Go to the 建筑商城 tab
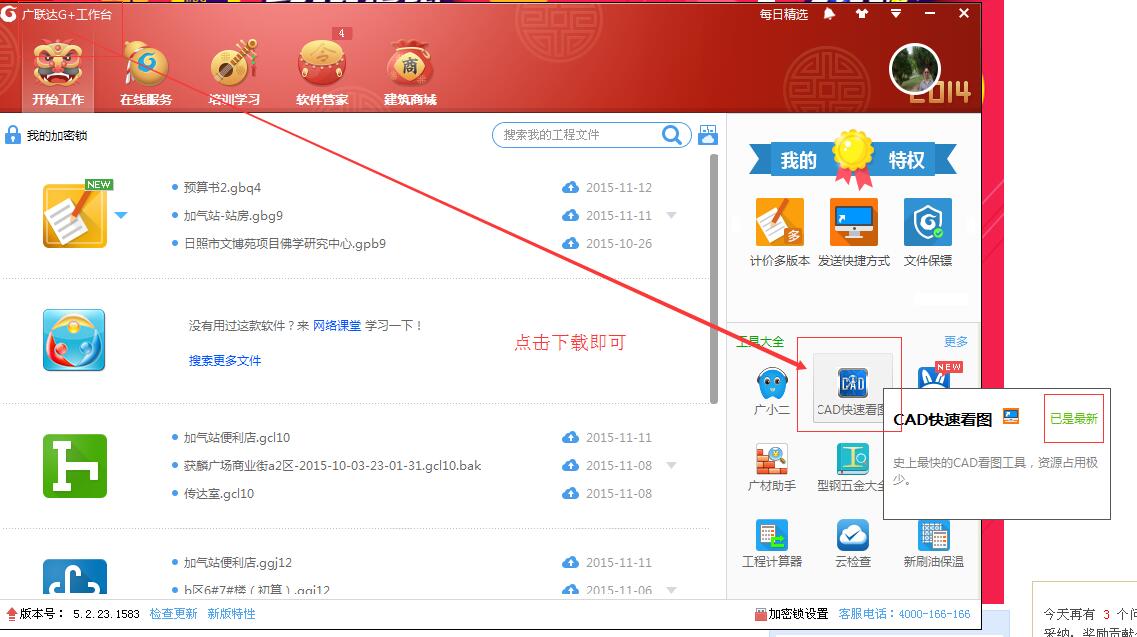 tap(410, 73)
